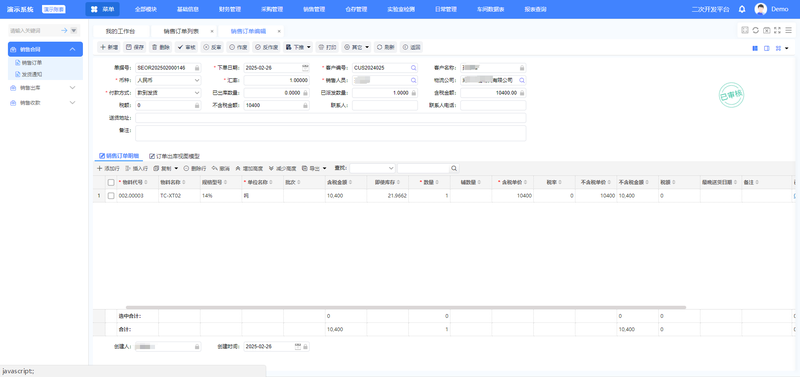Select the 订单出库视图模型 tab

(x=174, y=156)
